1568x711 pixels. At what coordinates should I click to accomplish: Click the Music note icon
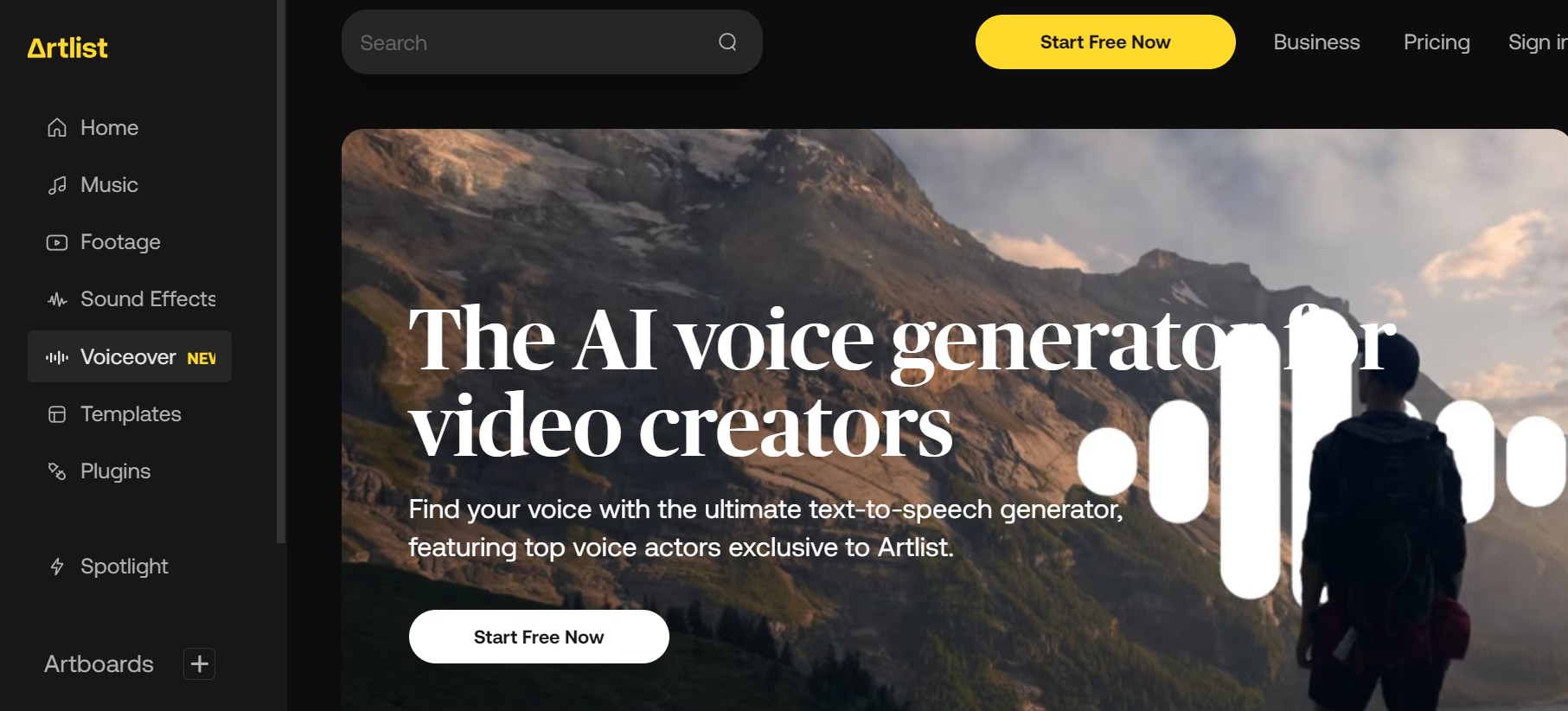pos(57,185)
